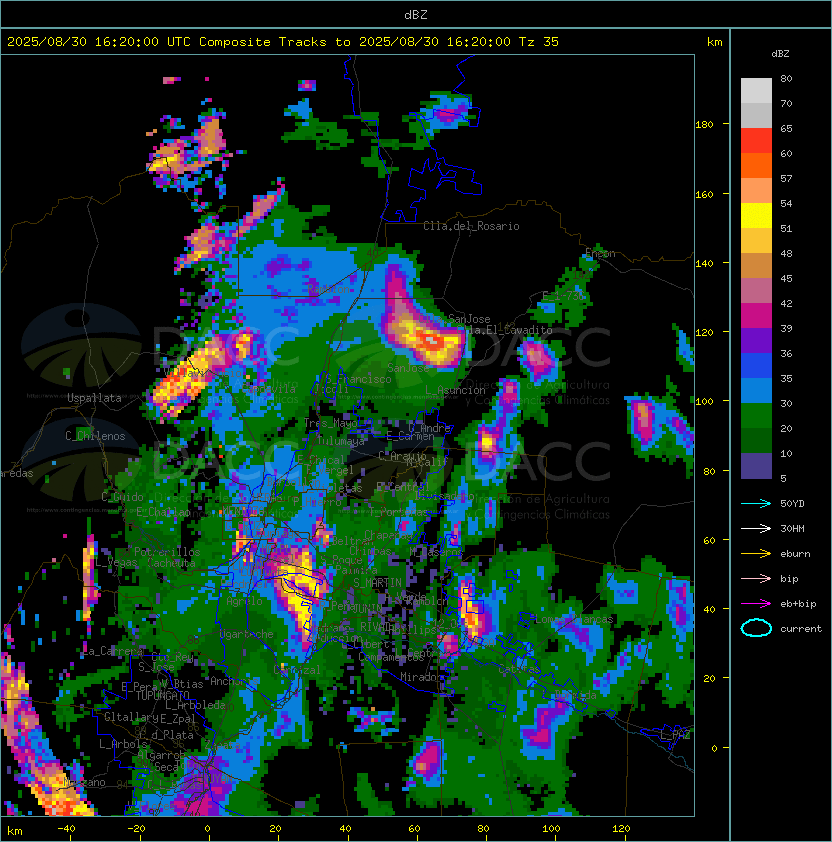
Task: Click the cyan 'current' ellipse legend icon
Action: click(756, 628)
